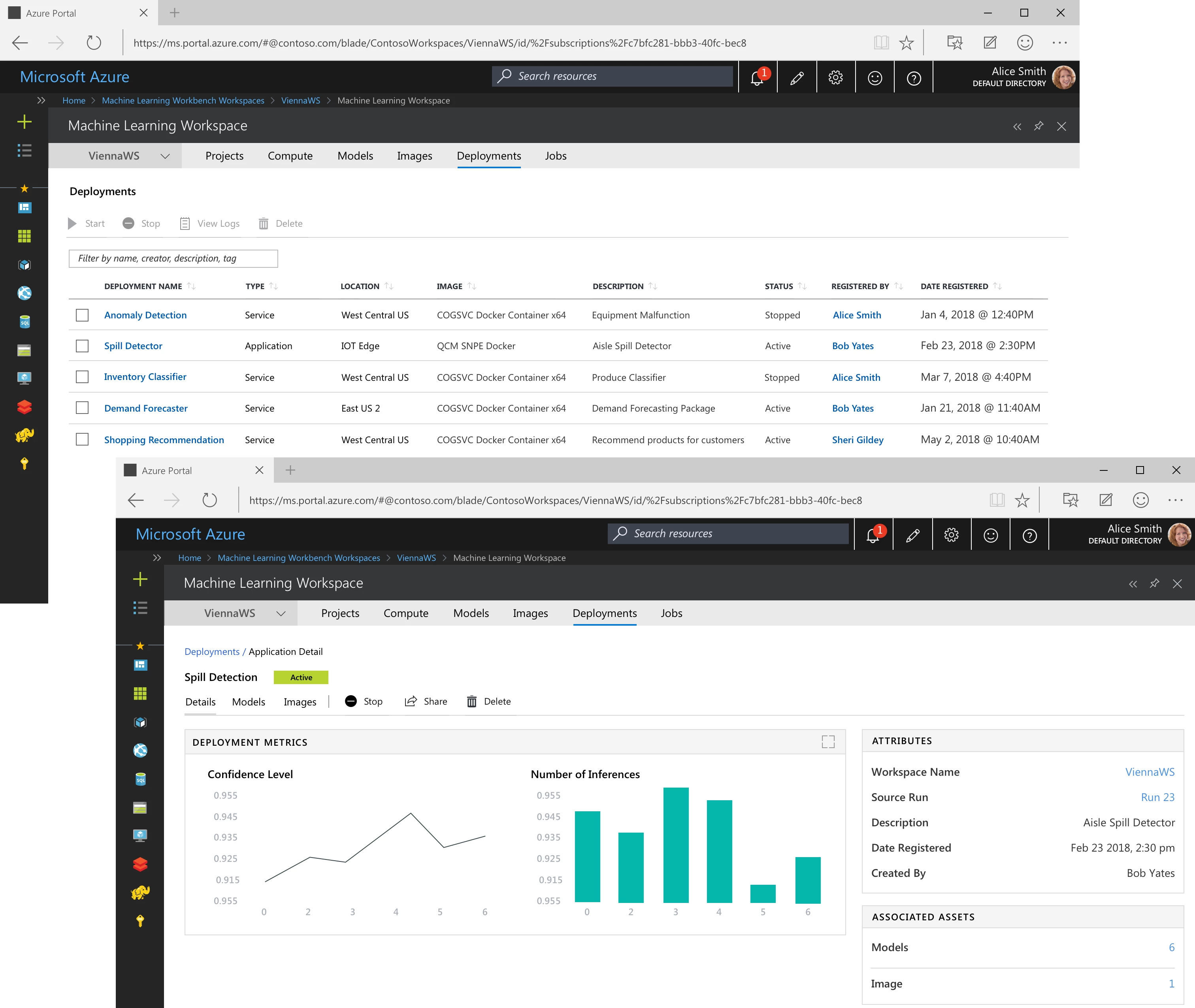Click the associated Models count 6

1172,948
